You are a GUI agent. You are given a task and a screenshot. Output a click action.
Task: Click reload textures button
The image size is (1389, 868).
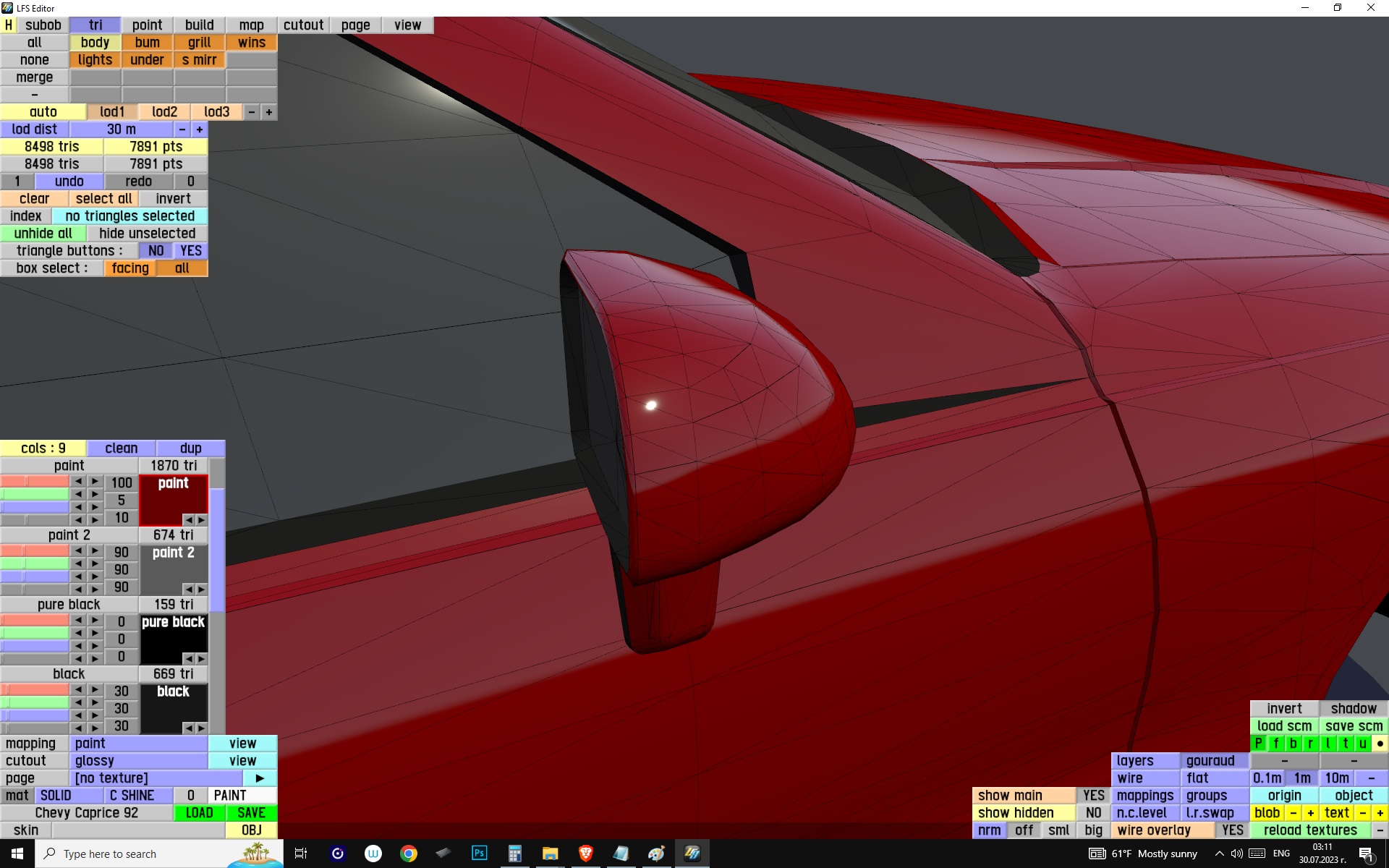[x=1309, y=830]
